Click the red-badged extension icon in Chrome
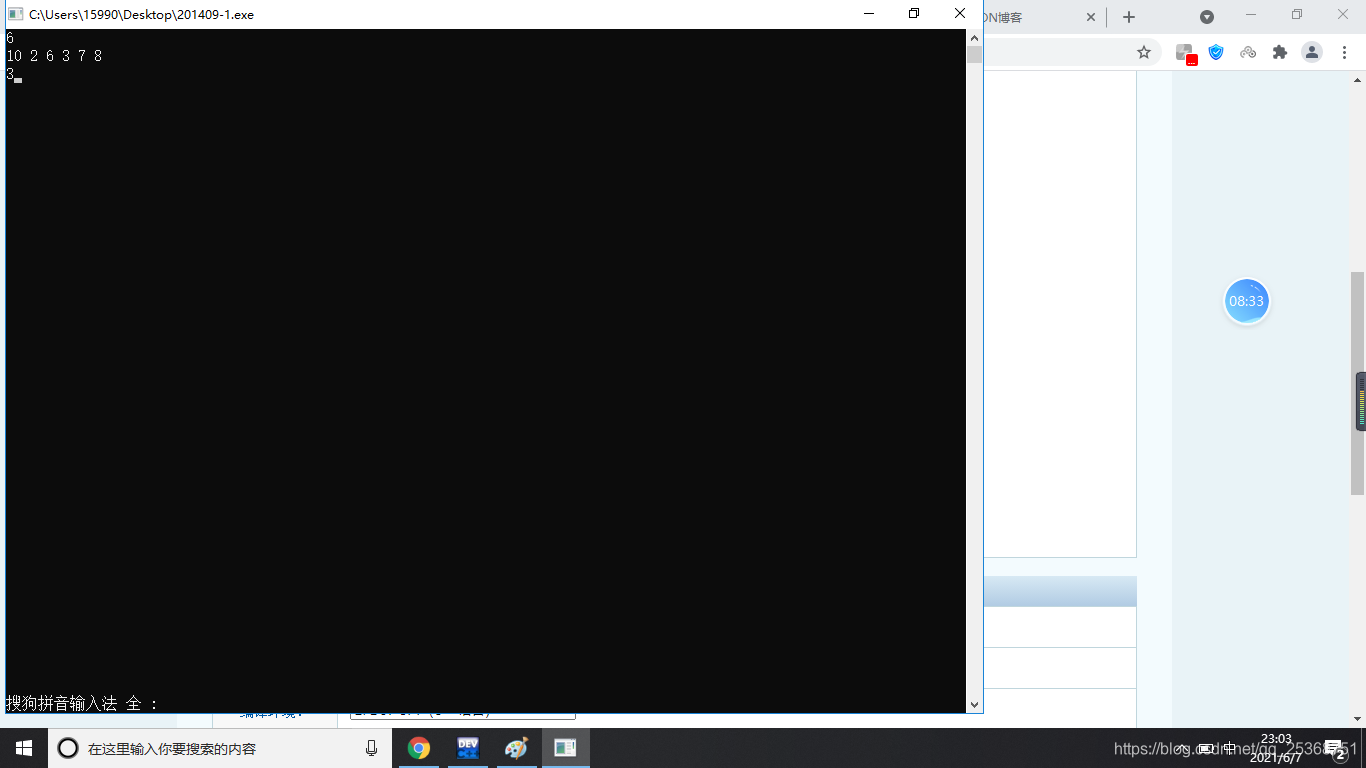Viewport: 1366px width, 768px height. coord(1185,53)
